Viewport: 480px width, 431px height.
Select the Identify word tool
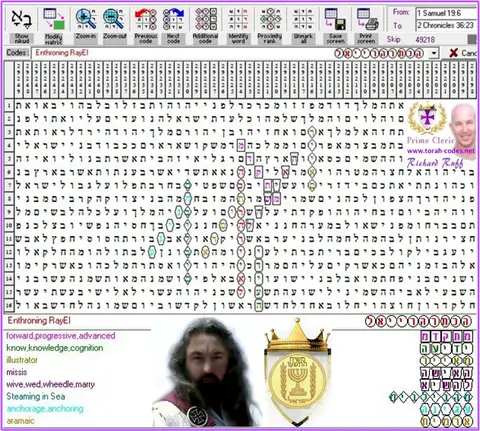238,19
